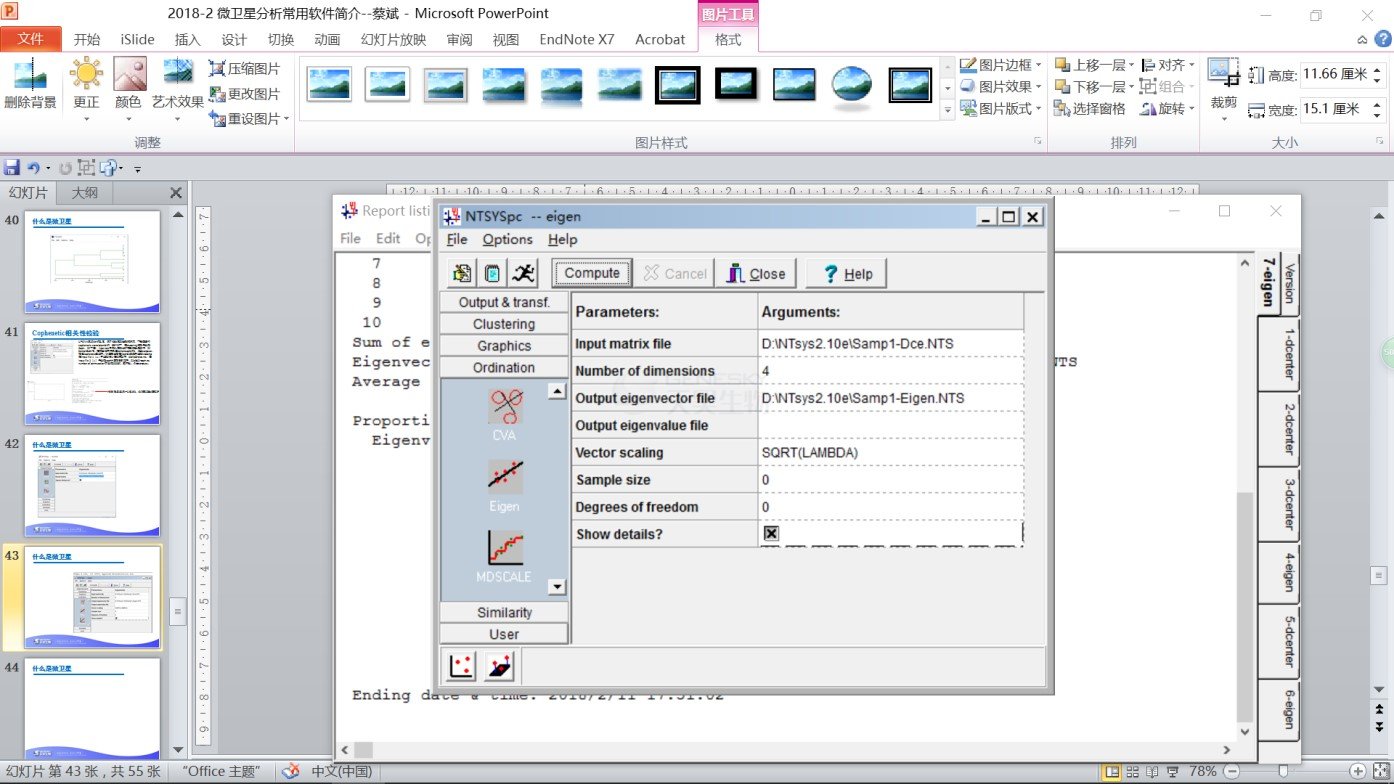1394x784 pixels.
Task: Click the height (高度) value field
Action: (x=1335, y=74)
